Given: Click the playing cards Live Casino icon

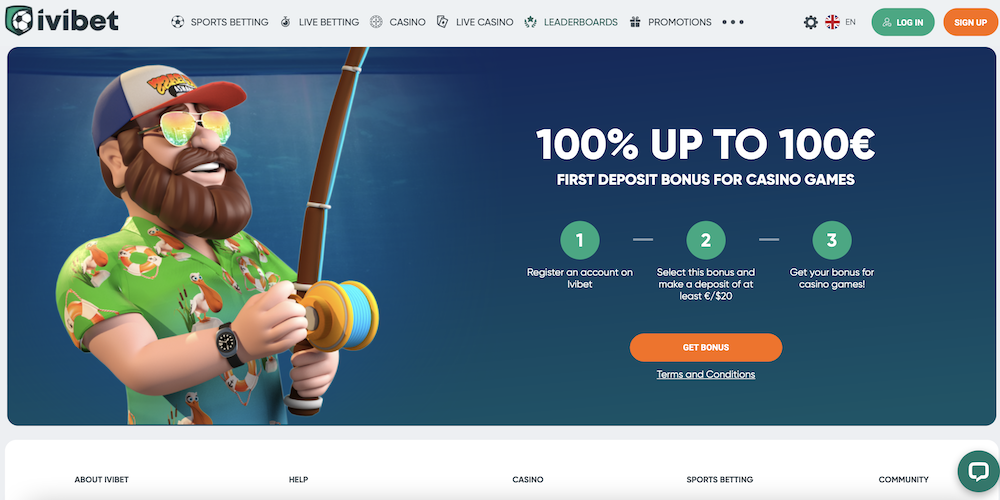Looking at the screenshot, I should [442, 22].
